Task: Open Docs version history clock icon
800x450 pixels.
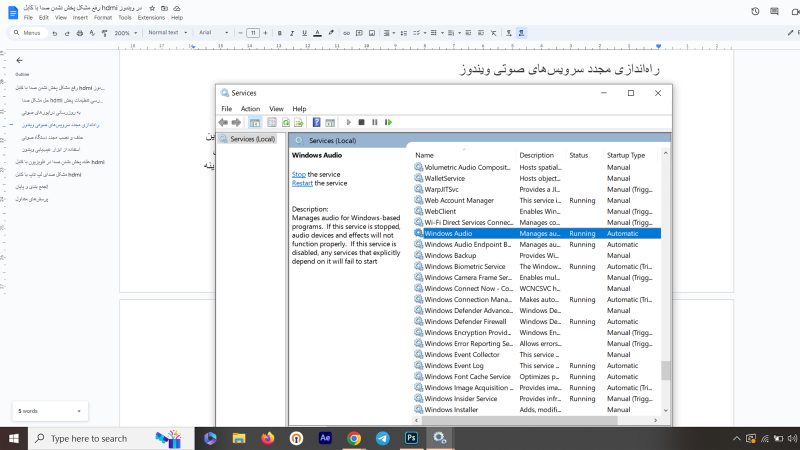Action: pyautogui.click(x=755, y=11)
